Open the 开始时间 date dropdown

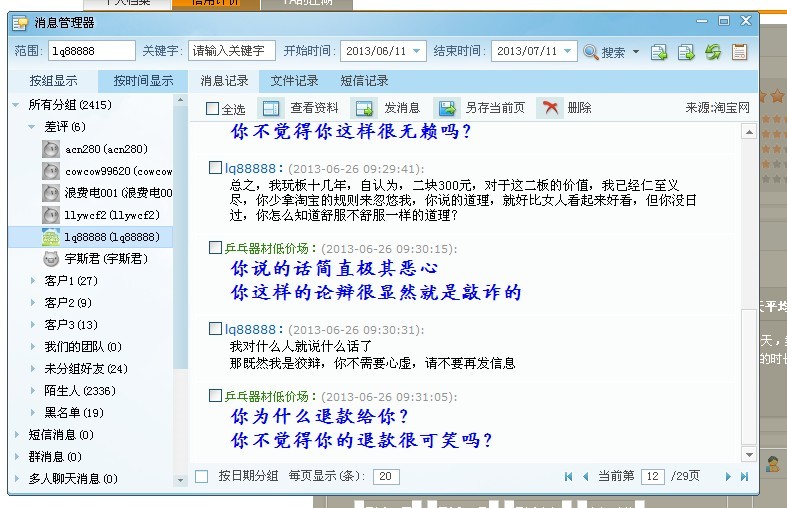[416, 51]
